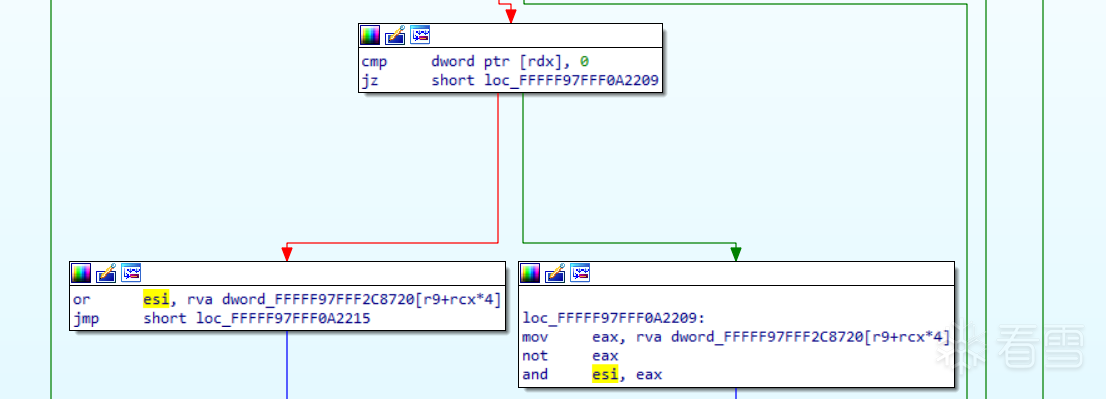Click 'jmp' mnemonic in left block
Screen dimensions: 1106x399
pos(86,319)
